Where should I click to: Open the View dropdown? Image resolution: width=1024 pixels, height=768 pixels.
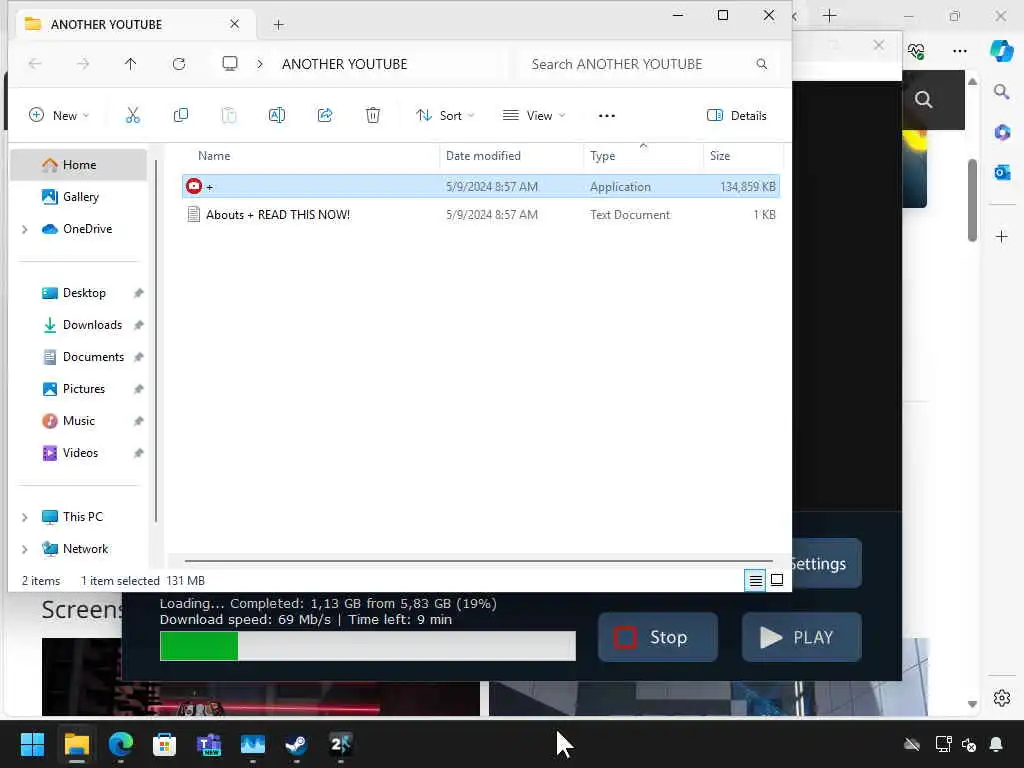[x=534, y=116]
